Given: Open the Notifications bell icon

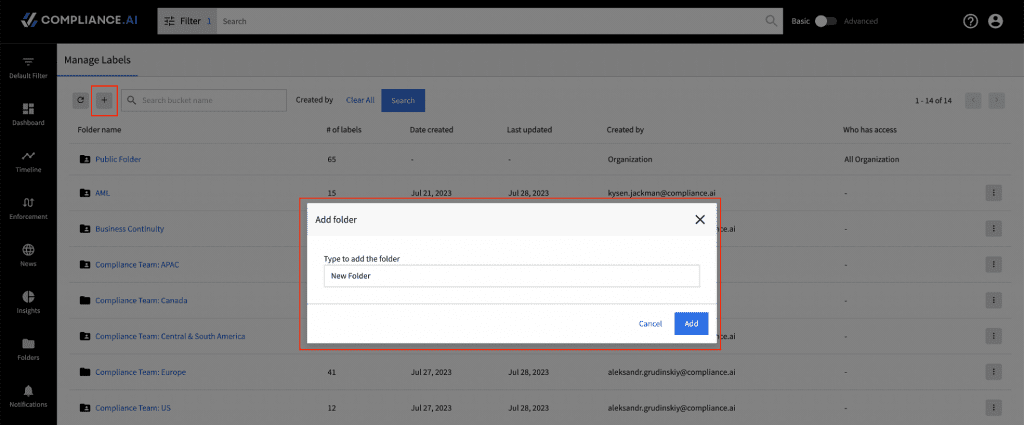Looking at the screenshot, I should coord(28,390).
